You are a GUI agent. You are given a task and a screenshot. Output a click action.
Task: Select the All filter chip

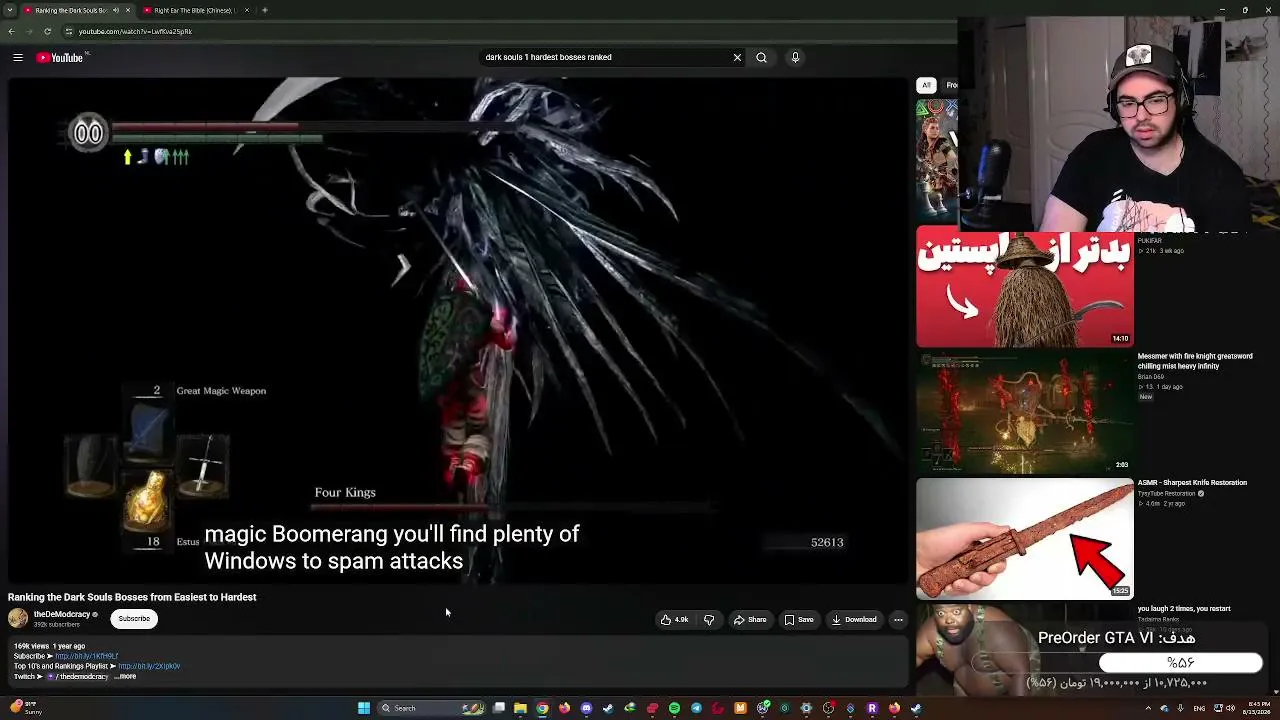coord(926,85)
